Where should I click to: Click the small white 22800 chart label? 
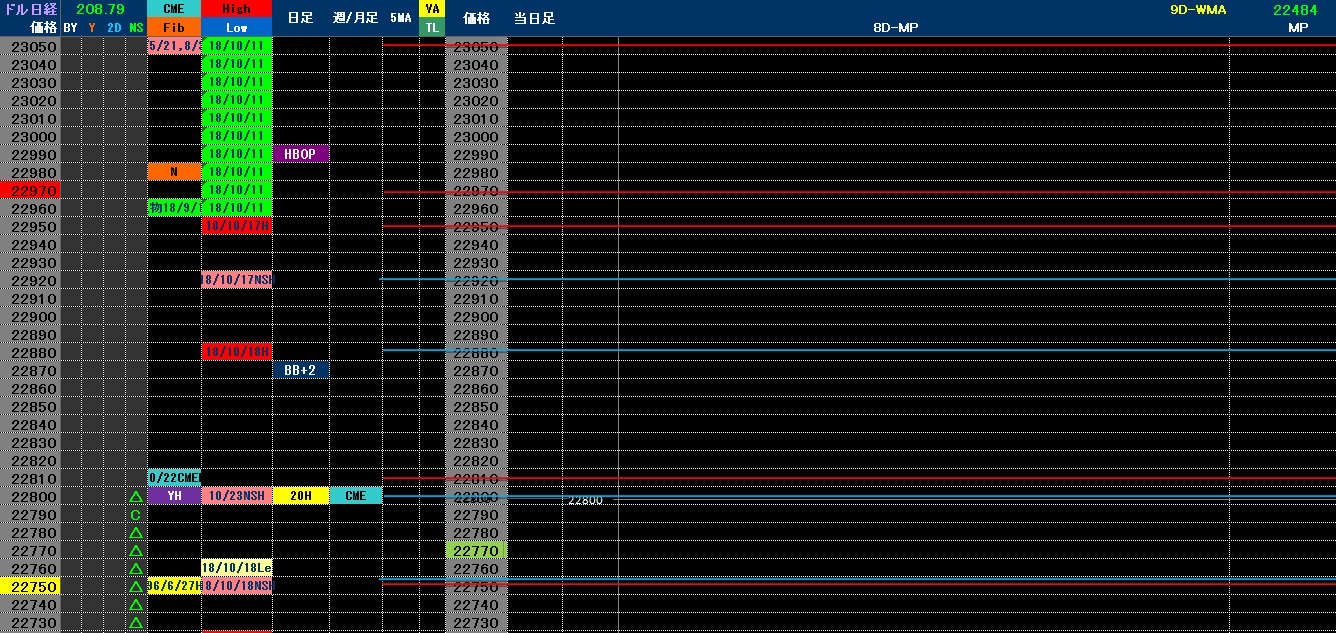pos(585,500)
